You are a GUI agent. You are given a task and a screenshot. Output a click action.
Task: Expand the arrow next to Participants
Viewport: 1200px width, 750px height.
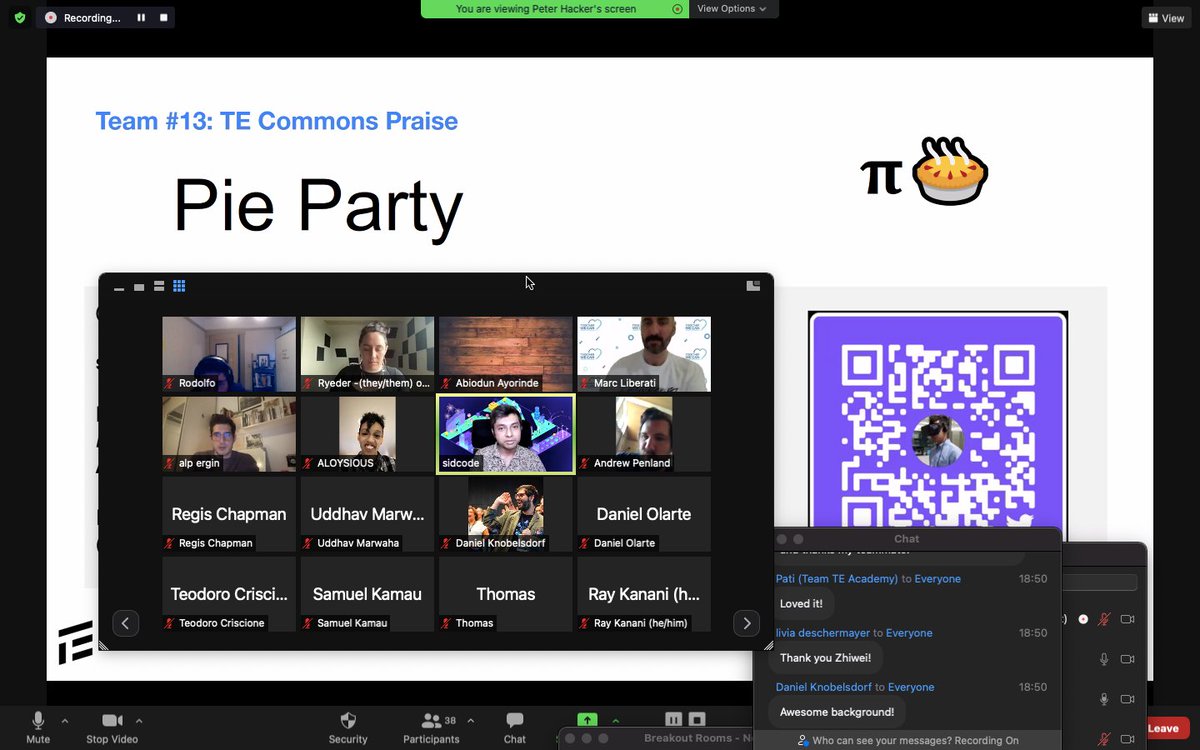tap(471, 720)
